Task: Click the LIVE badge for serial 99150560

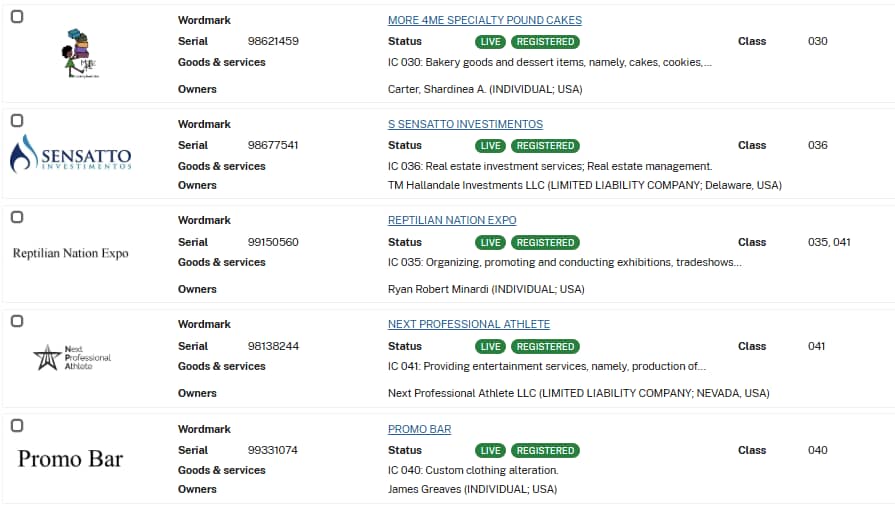Action: tap(490, 242)
